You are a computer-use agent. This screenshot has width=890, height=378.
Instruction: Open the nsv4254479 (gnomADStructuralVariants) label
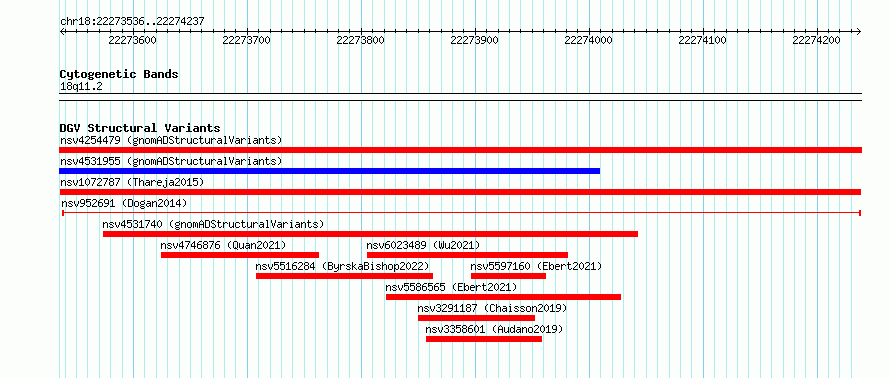pyautogui.click(x=171, y=140)
